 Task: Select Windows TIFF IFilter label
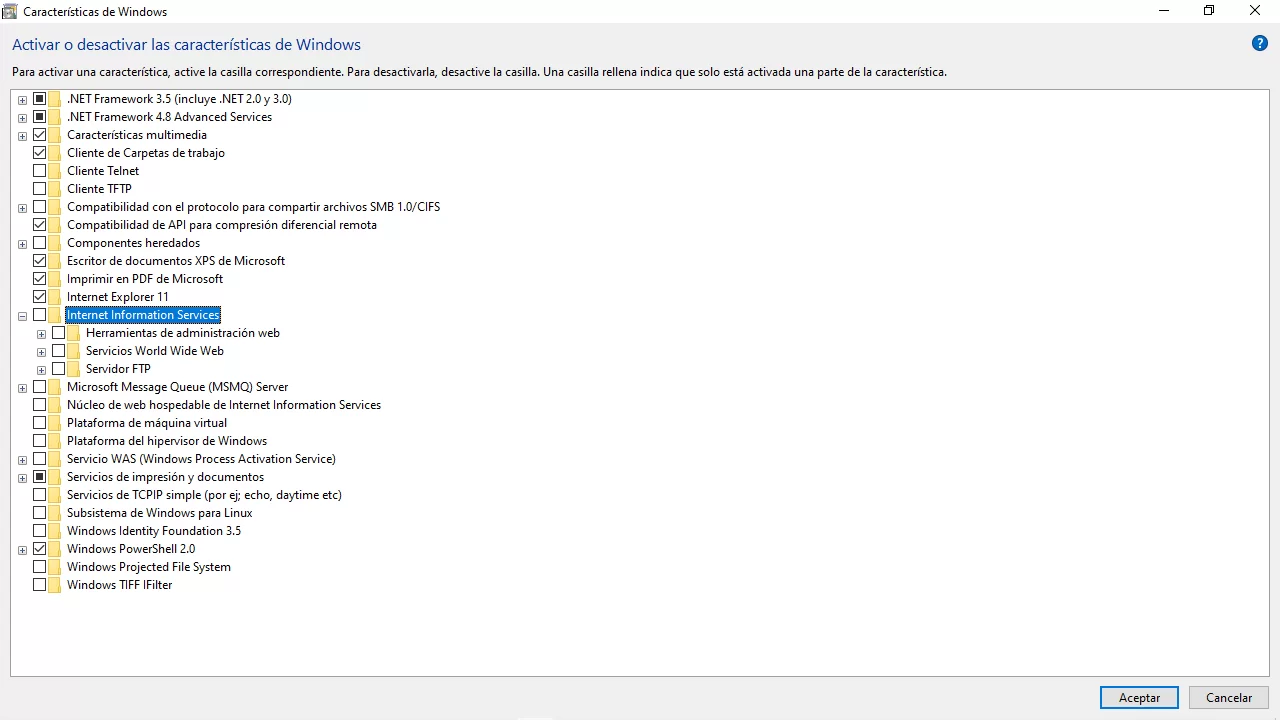120,585
